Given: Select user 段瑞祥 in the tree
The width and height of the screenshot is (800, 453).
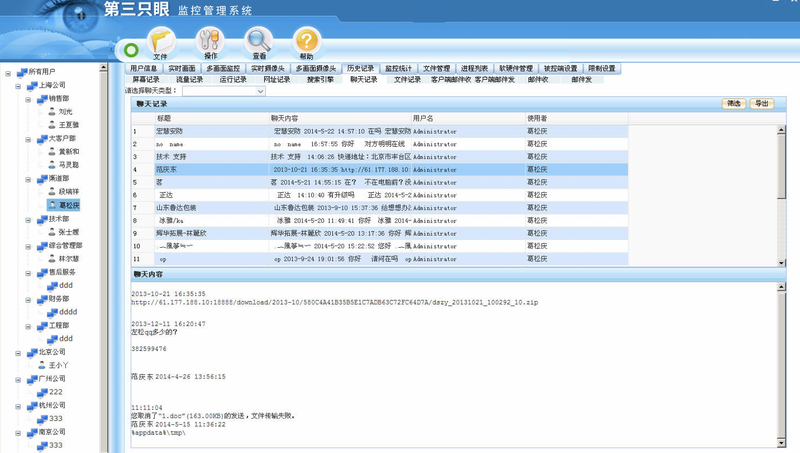Looking at the screenshot, I should point(64,191).
